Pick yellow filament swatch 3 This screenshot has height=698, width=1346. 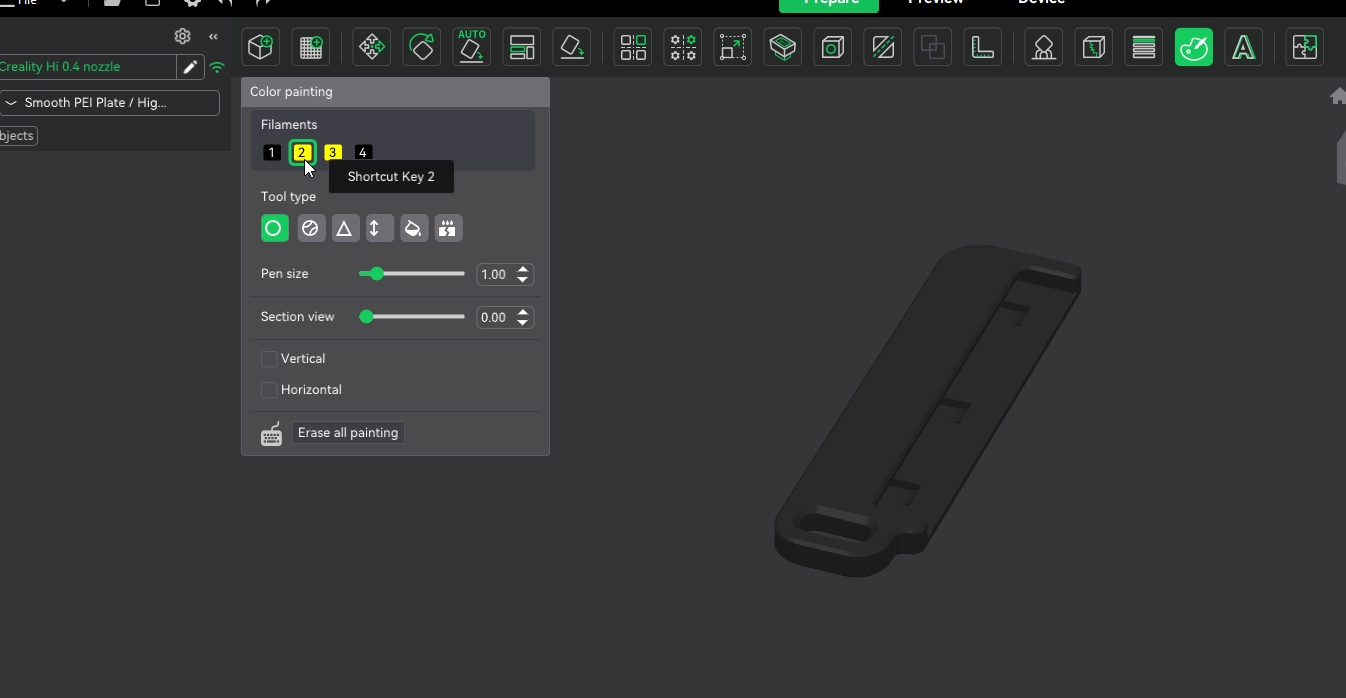click(x=333, y=153)
